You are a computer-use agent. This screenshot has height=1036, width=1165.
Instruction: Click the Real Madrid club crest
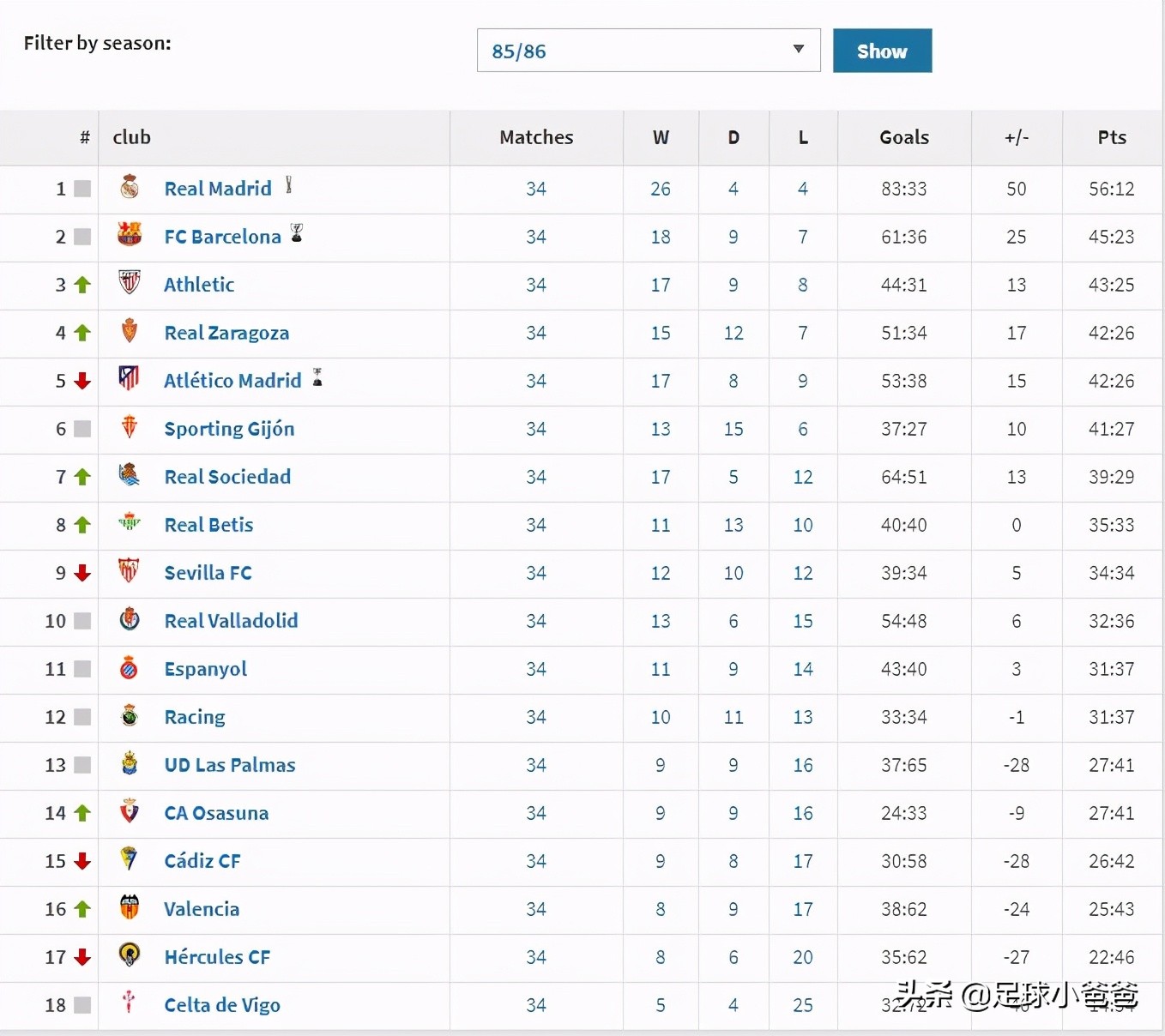(x=130, y=187)
